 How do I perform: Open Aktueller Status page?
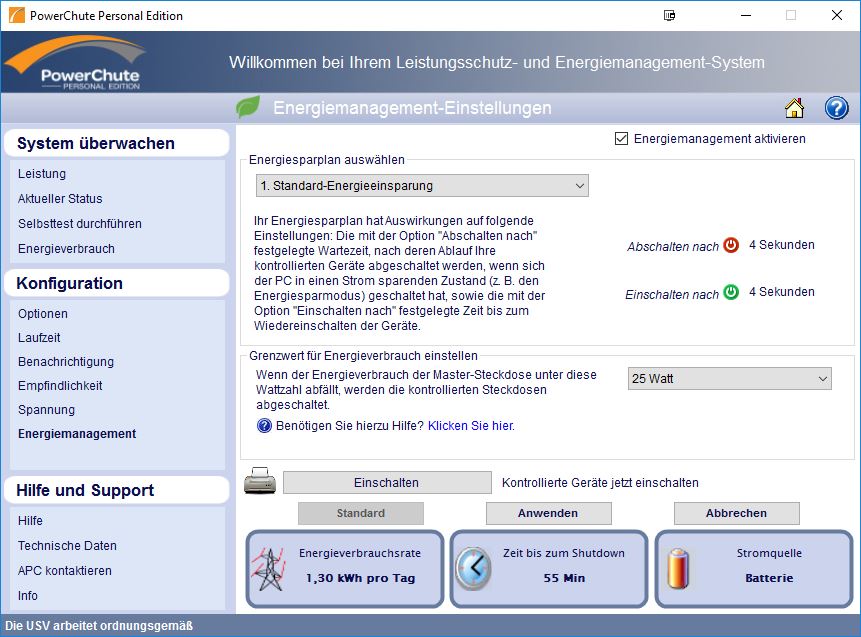pyautogui.click(x=60, y=199)
